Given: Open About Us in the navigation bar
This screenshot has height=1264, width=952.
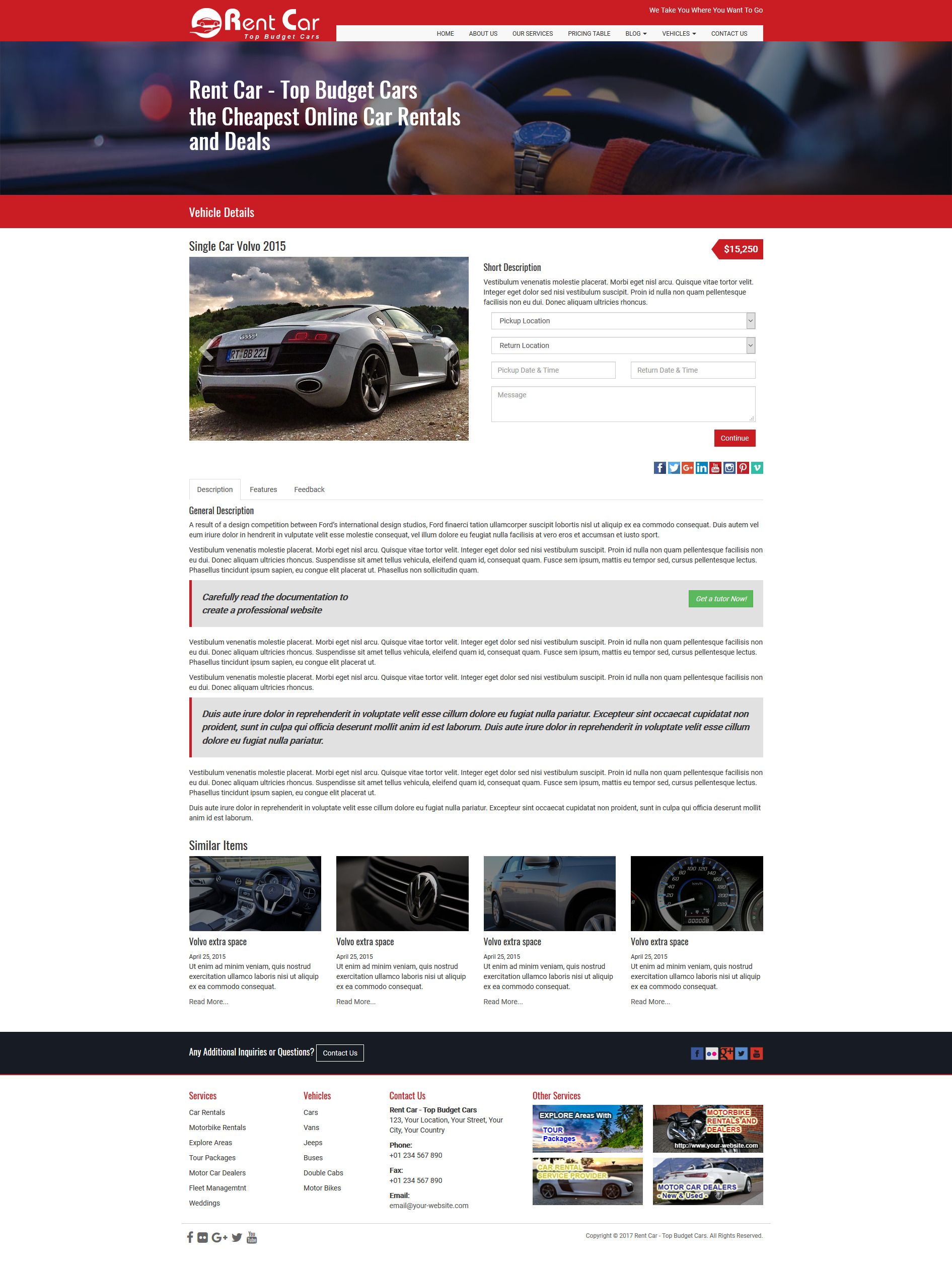Looking at the screenshot, I should [483, 34].
